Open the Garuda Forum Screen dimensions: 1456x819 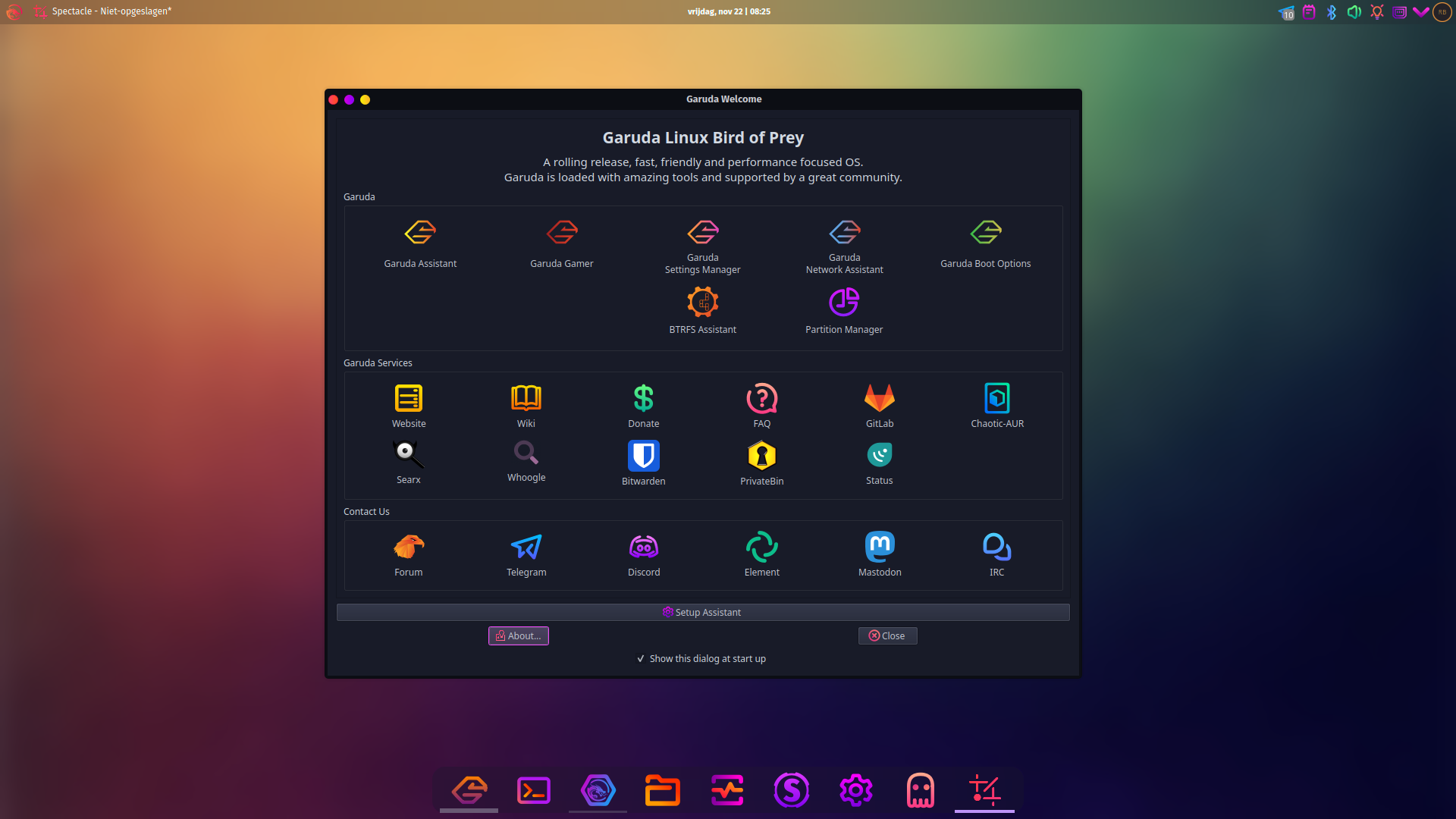pos(409,555)
